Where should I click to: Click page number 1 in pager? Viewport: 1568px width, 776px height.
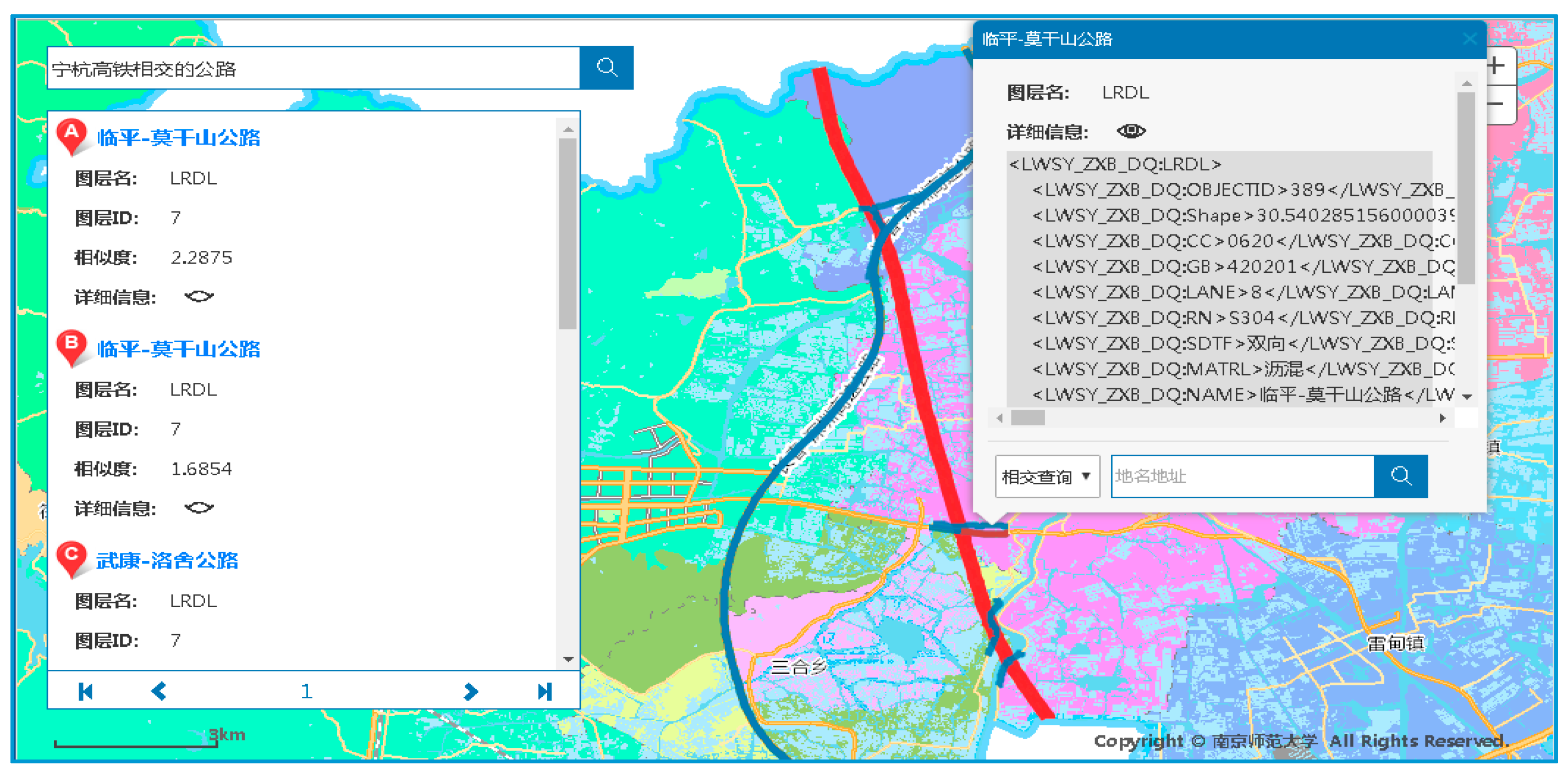[306, 691]
